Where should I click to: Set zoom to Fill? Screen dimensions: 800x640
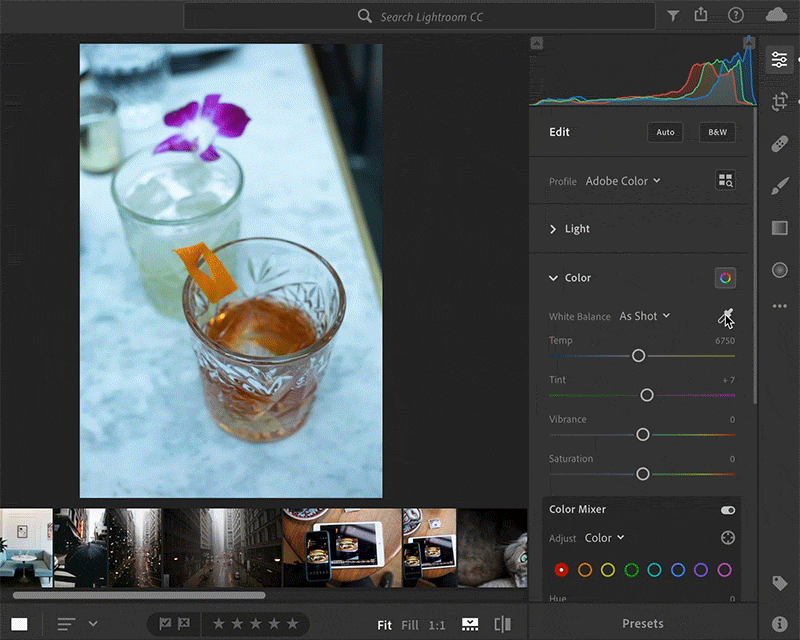pos(410,625)
